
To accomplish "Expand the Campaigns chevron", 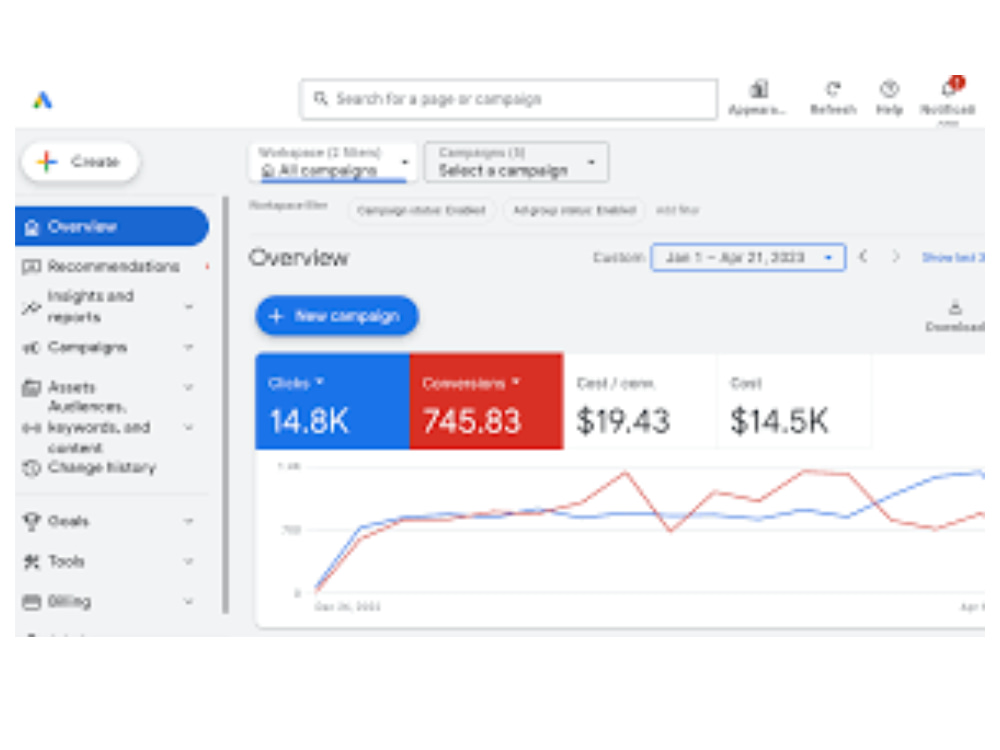I will click(x=189, y=348).
